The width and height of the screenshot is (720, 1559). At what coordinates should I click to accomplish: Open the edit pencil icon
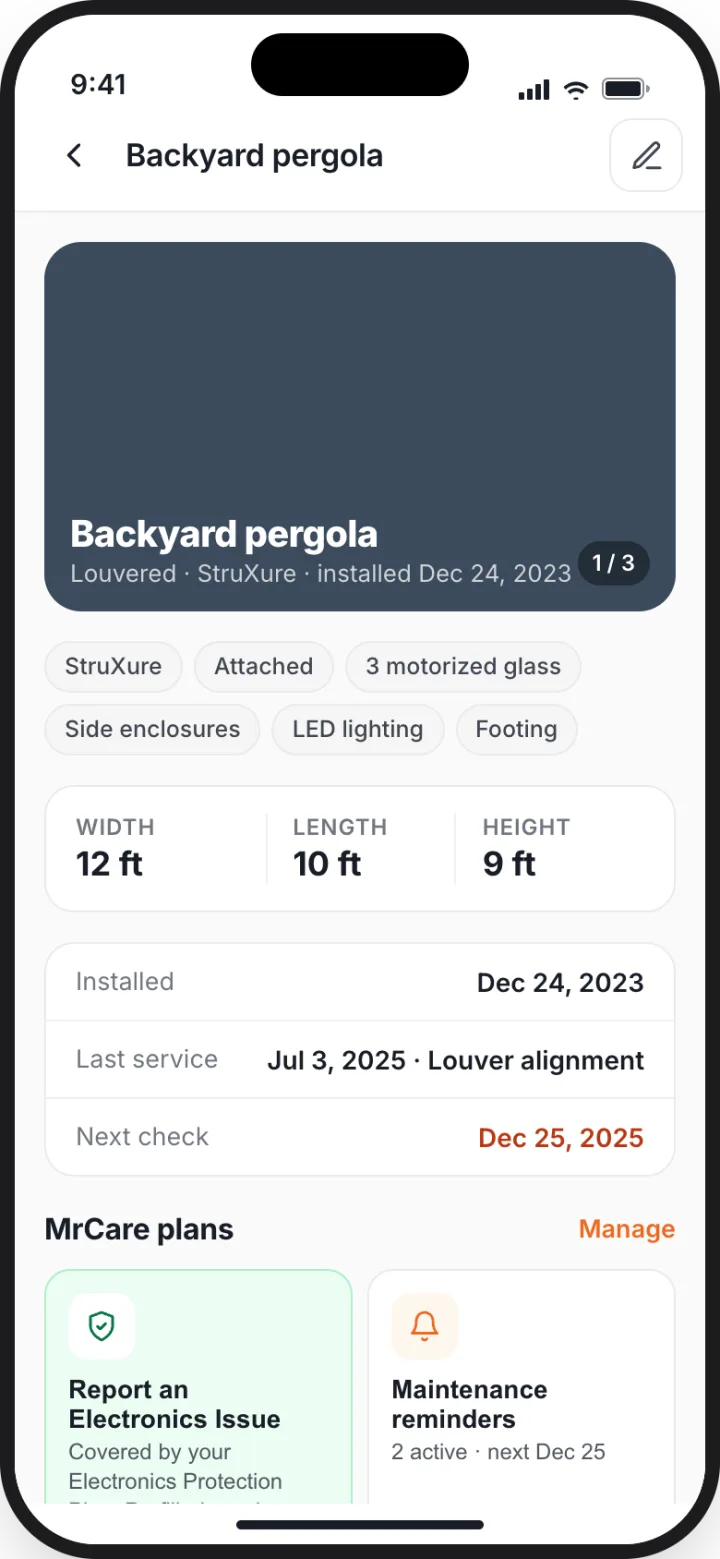(646, 155)
